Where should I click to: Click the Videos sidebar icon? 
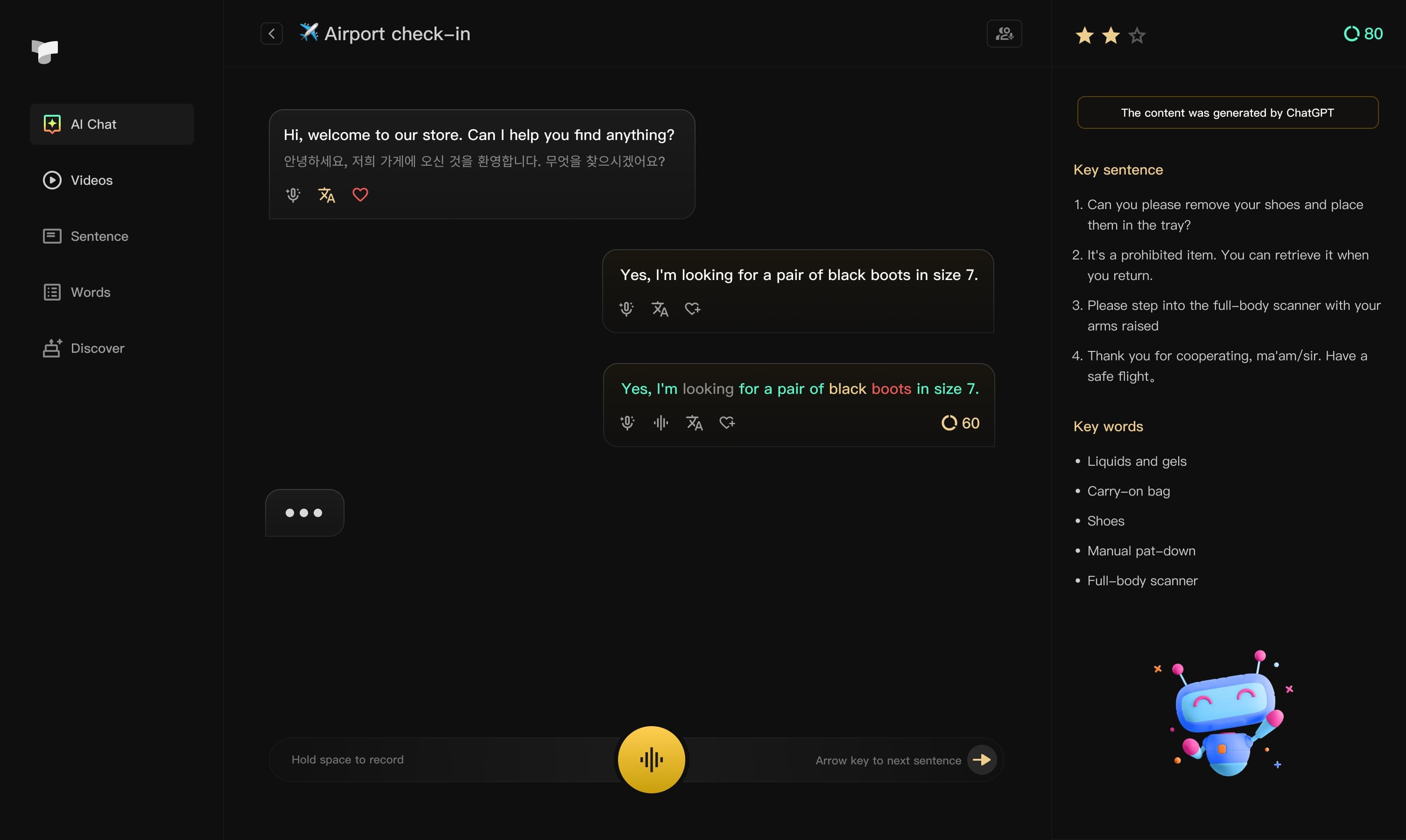click(52, 180)
